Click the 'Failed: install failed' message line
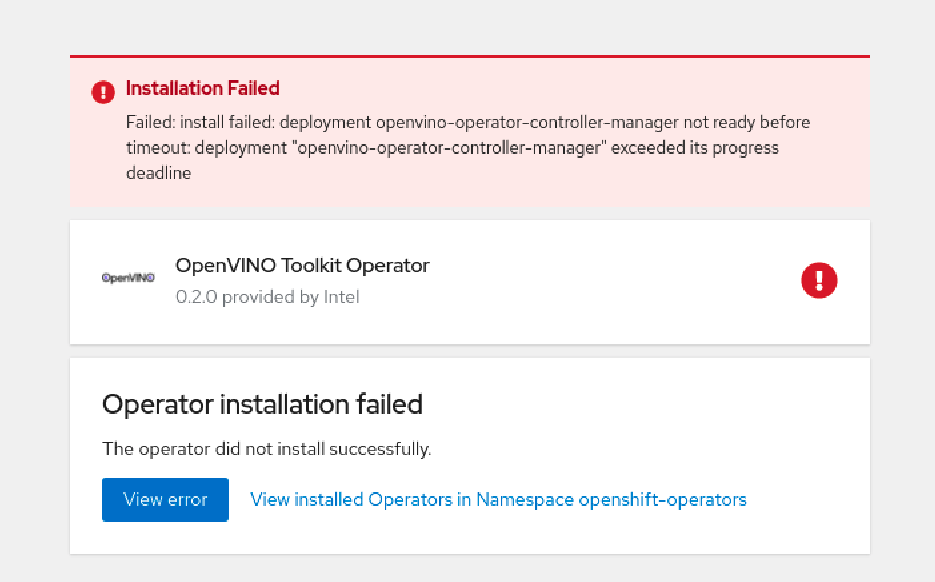This screenshot has width=935, height=582. point(467,122)
